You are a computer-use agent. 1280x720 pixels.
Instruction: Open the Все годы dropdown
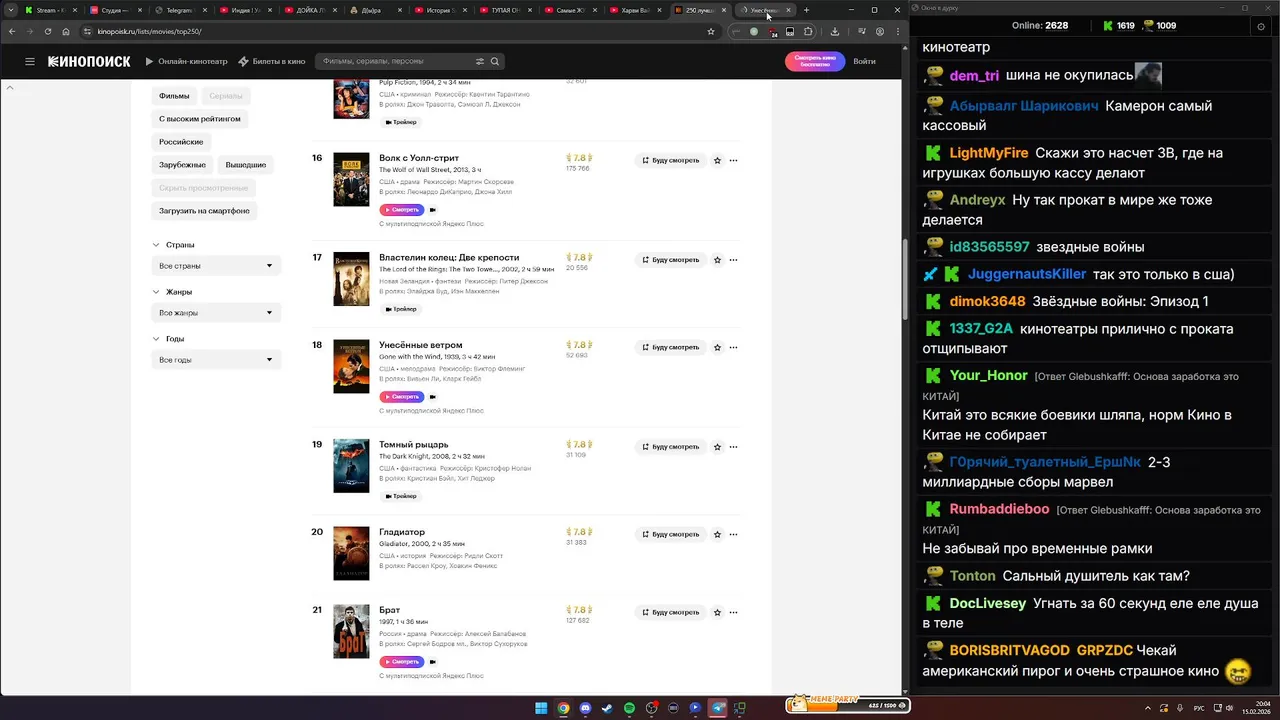click(x=216, y=360)
